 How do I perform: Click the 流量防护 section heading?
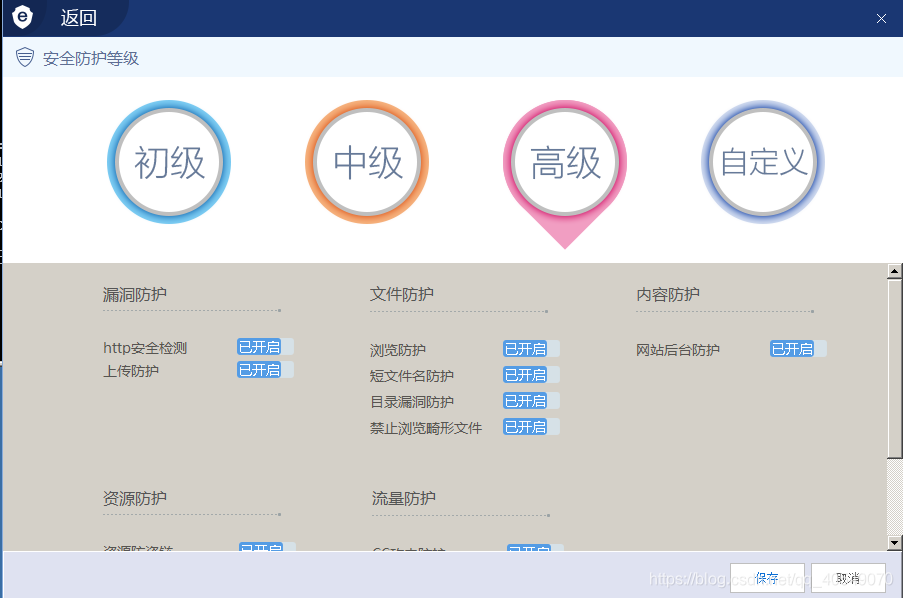[x=404, y=498]
